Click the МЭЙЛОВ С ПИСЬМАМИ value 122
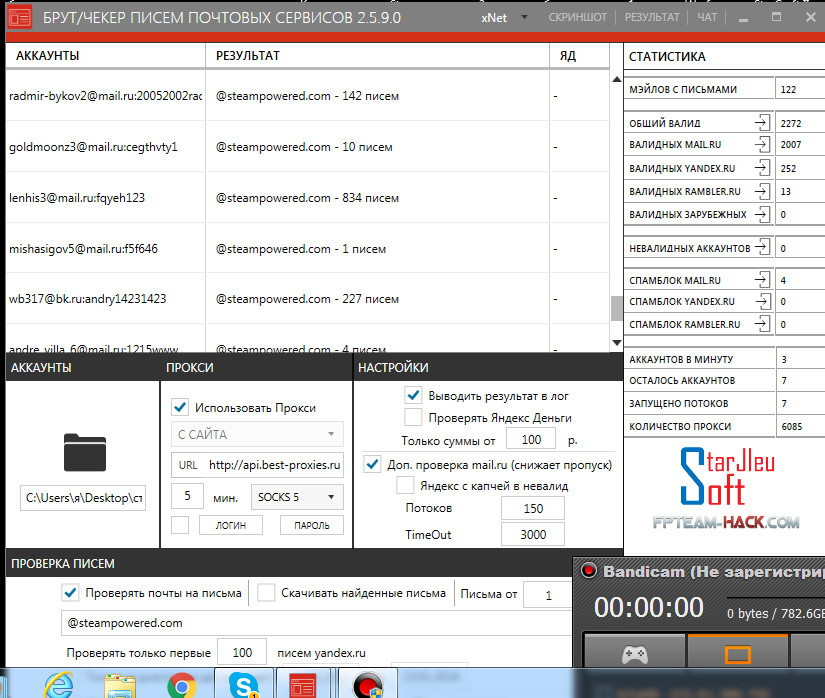Image resolution: width=825 pixels, height=698 pixels. (788, 89)
